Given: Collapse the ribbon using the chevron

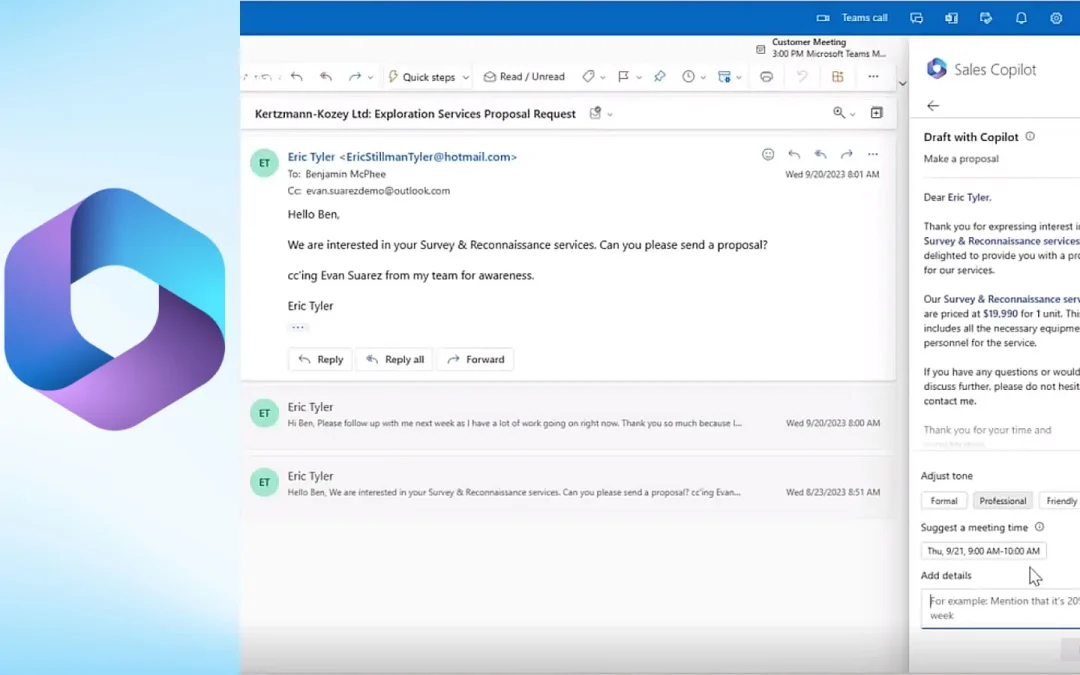Looking at the screenshot, I should tap(902, 83).
